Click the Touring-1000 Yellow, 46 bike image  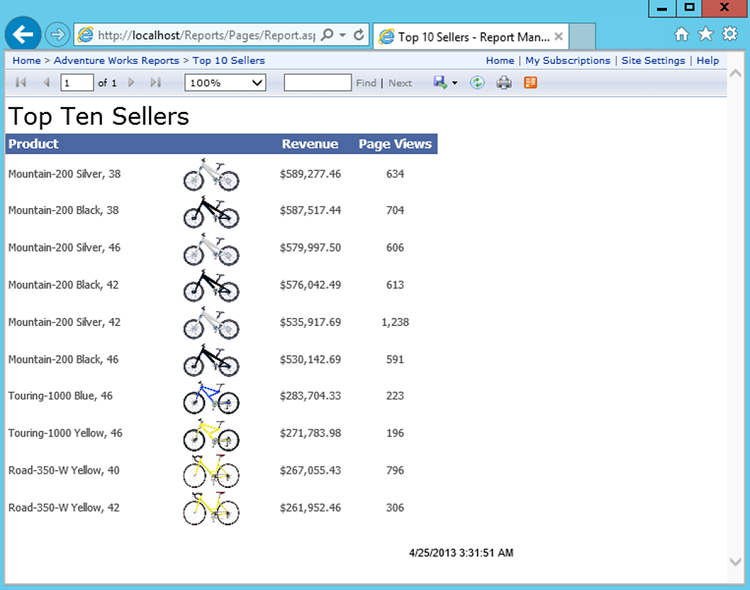point(211,434)
